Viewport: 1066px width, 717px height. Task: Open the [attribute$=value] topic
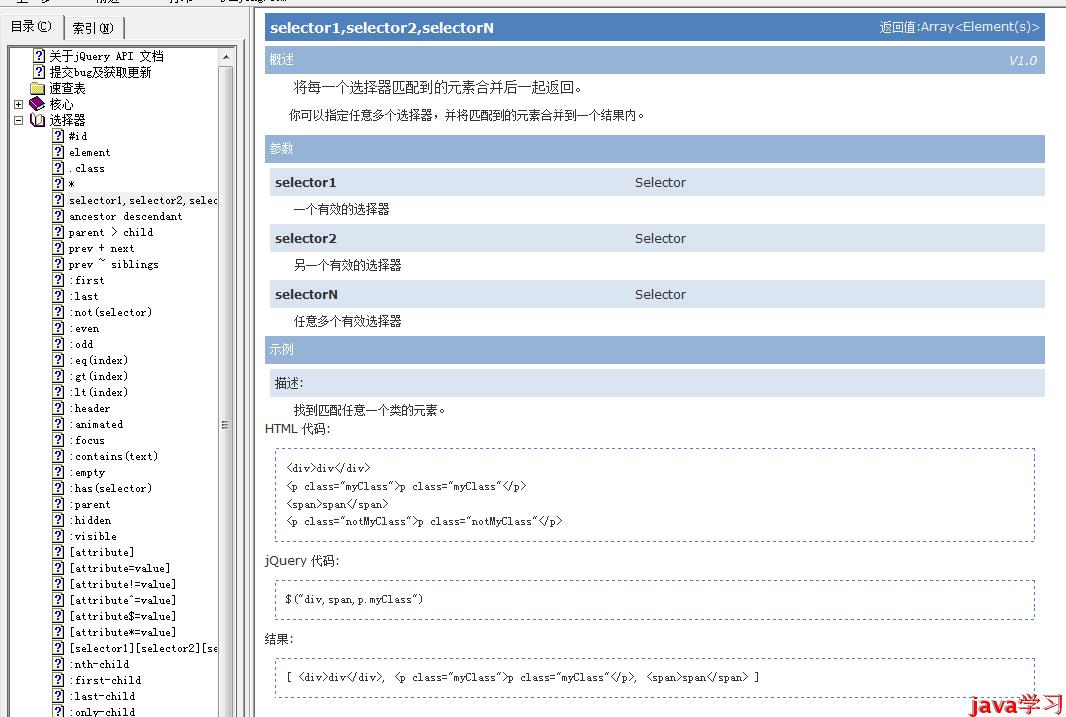[x=122, y=616]
